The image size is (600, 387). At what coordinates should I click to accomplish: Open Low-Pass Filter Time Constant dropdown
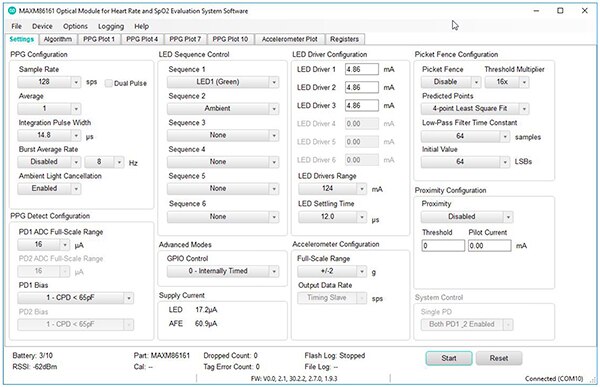coord(465,136)
